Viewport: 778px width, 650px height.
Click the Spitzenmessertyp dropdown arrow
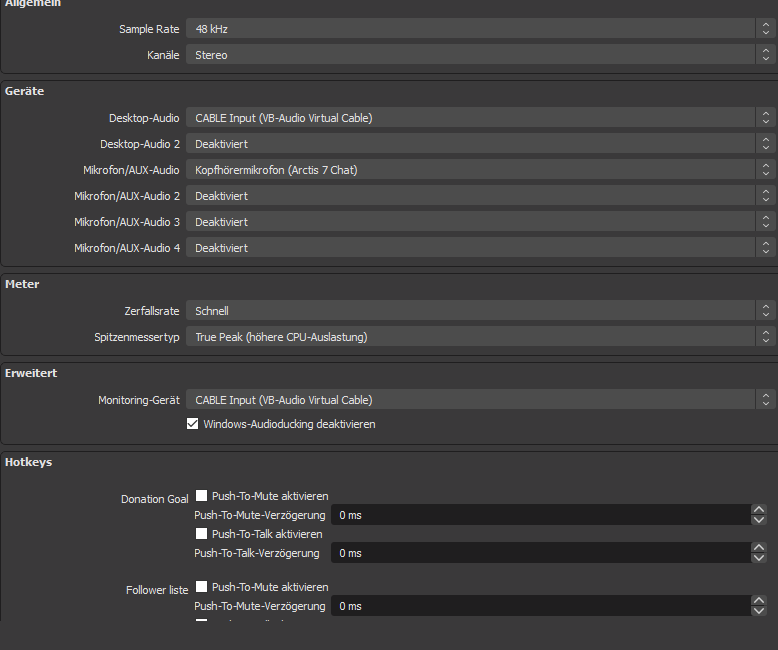765,337
